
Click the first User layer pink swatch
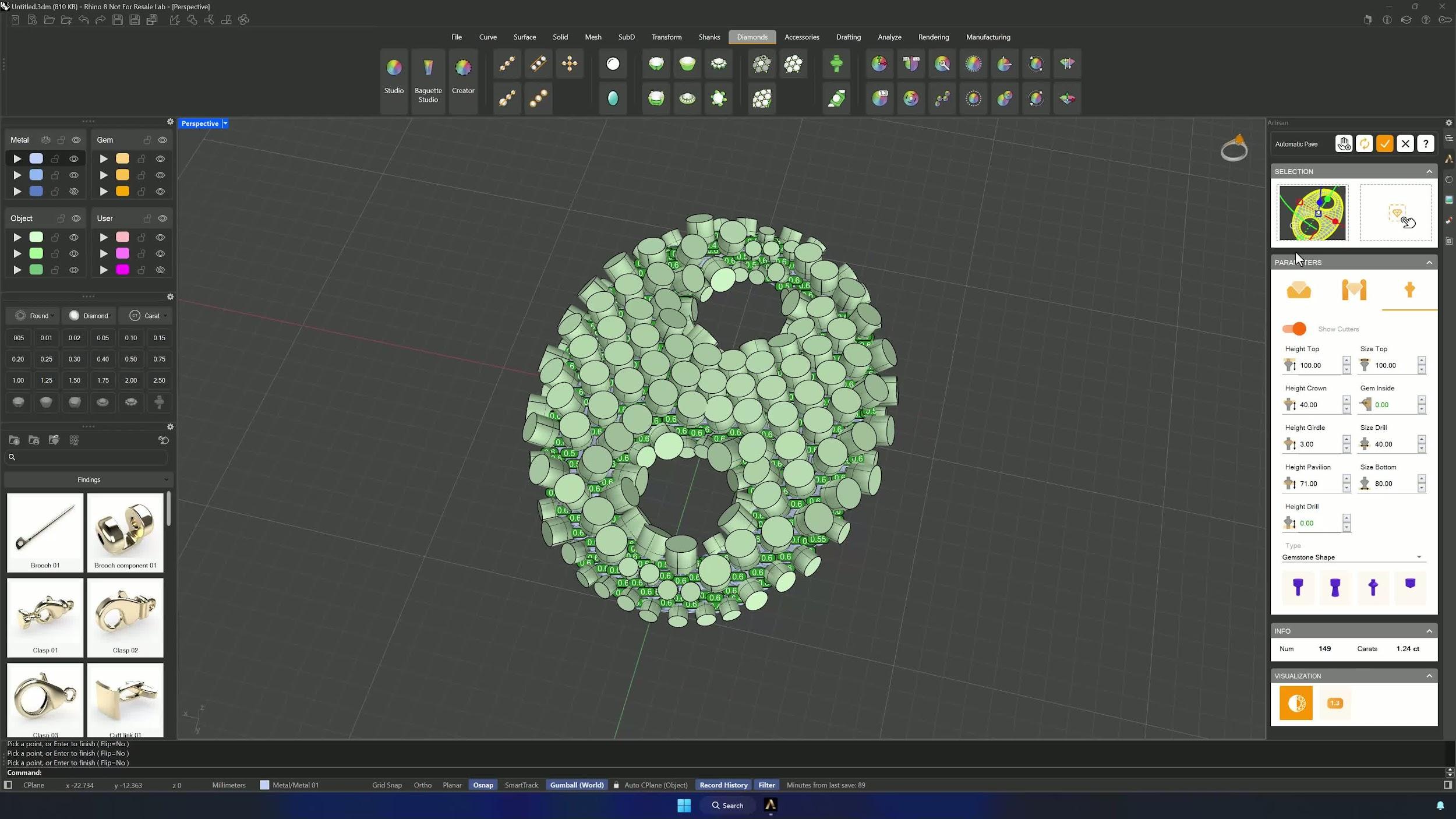[x=122, y=237]
